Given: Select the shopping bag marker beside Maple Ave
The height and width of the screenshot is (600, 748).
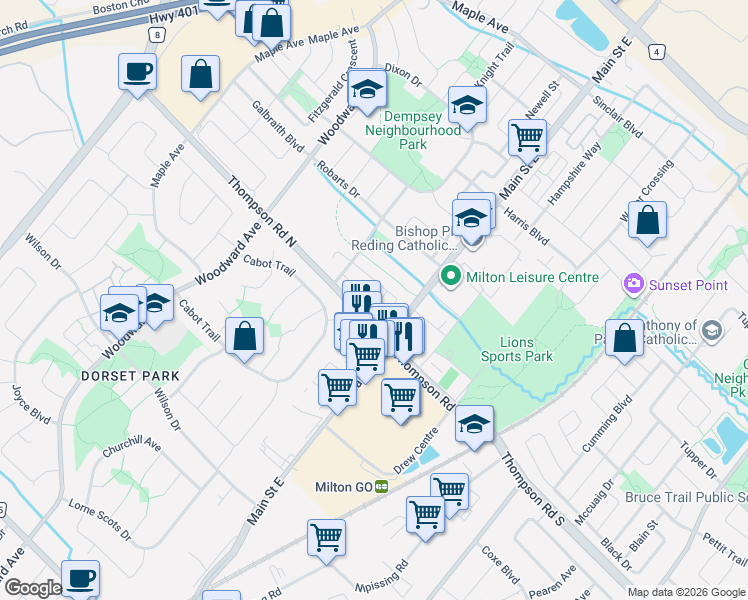Looking at the screenshot, I should (x=200, y=77).
